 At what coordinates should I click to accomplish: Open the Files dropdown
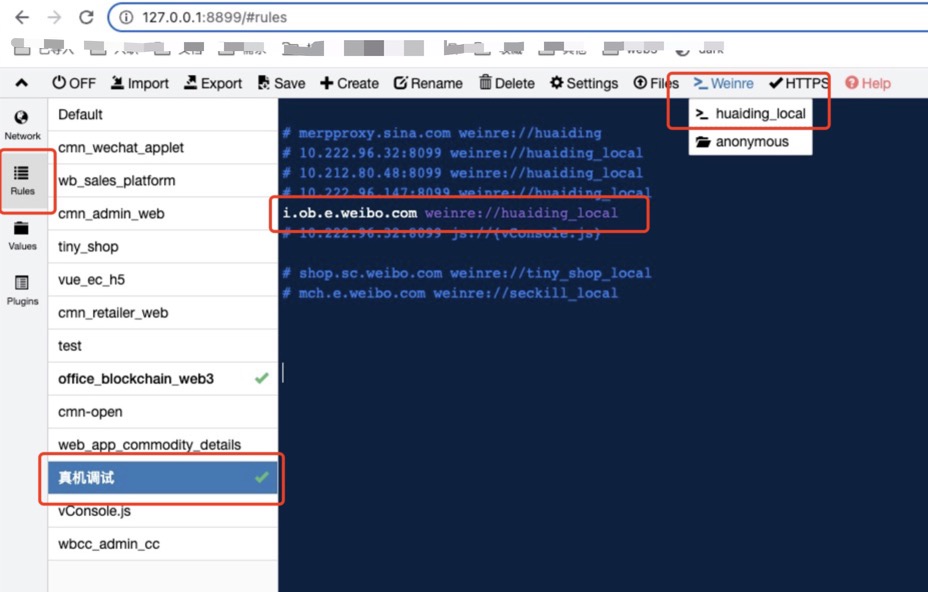[656, 83]
